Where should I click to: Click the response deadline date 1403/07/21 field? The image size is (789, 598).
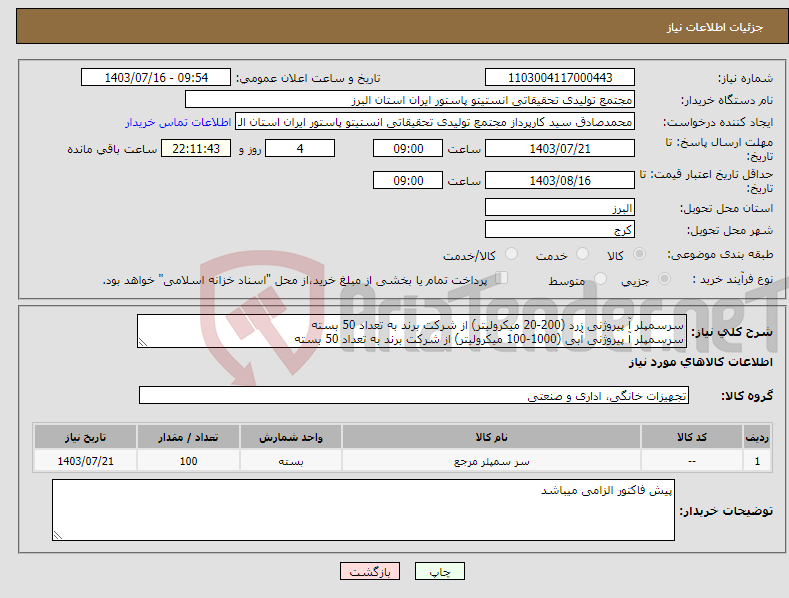pyautogui.click(x=560, y=148)
